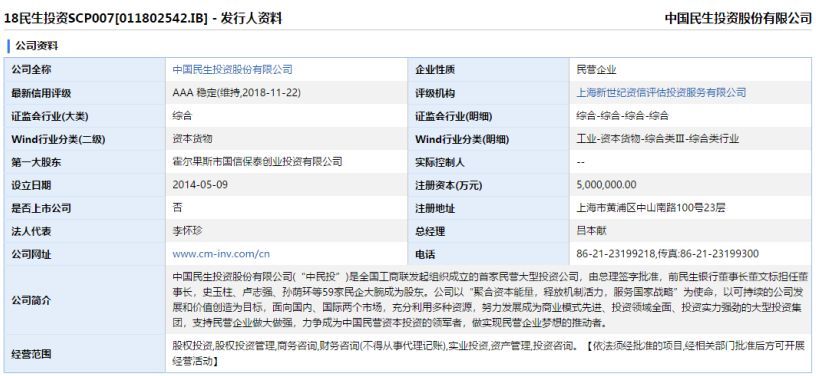Click the 5,000,000.00 registered capital value

coord(606,185)
